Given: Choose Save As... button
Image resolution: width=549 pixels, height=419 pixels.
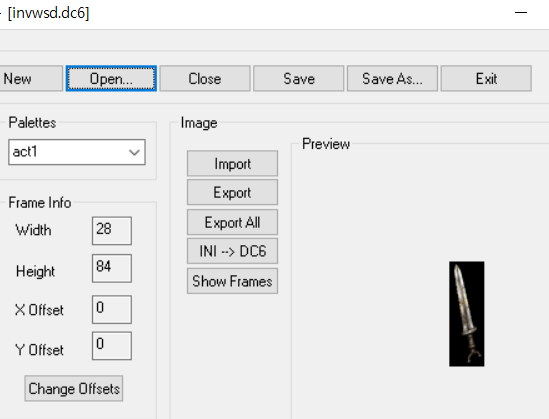Looking at the screenshot, I should [x=392, y=78].
